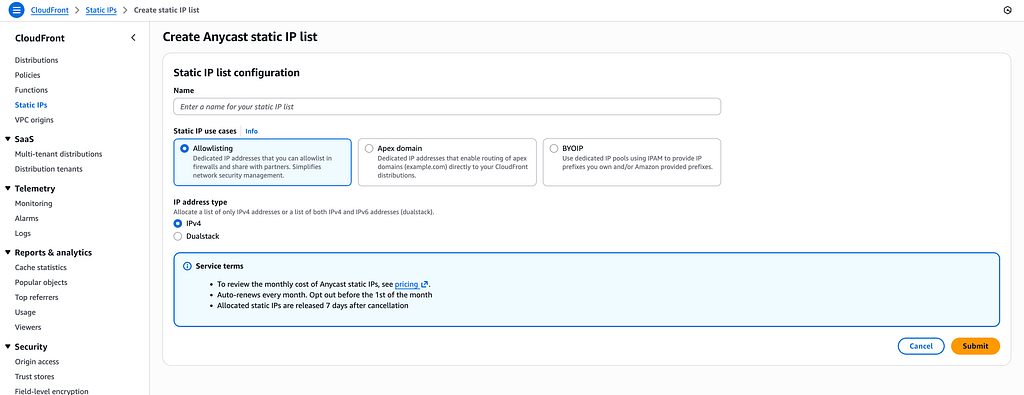This screenshot has height=395, width=1024.
Task: Focus the static IP list Name field
Action: click(x=447, y=106)
